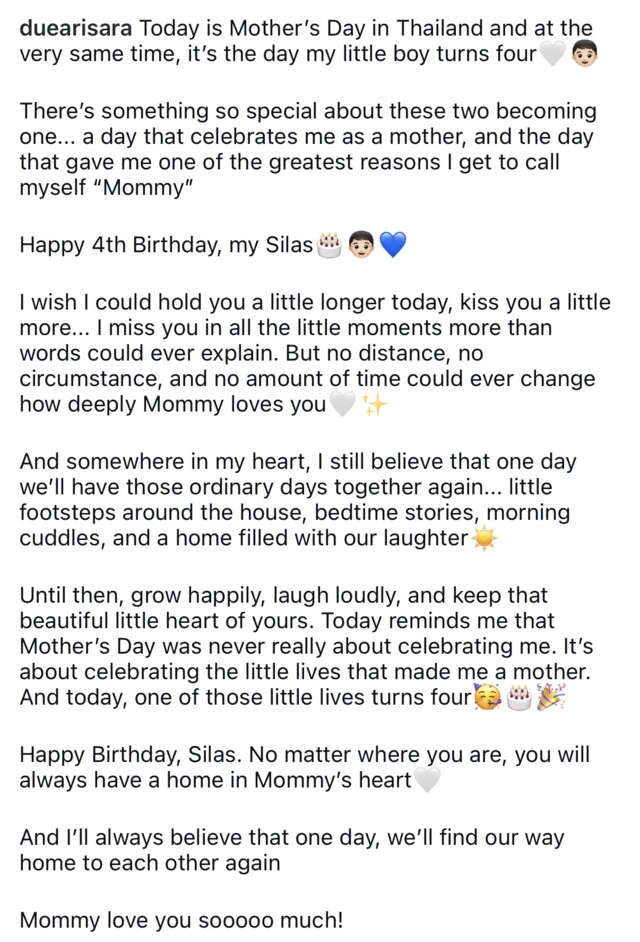Click the cake emoji beside the party popper

519,698
